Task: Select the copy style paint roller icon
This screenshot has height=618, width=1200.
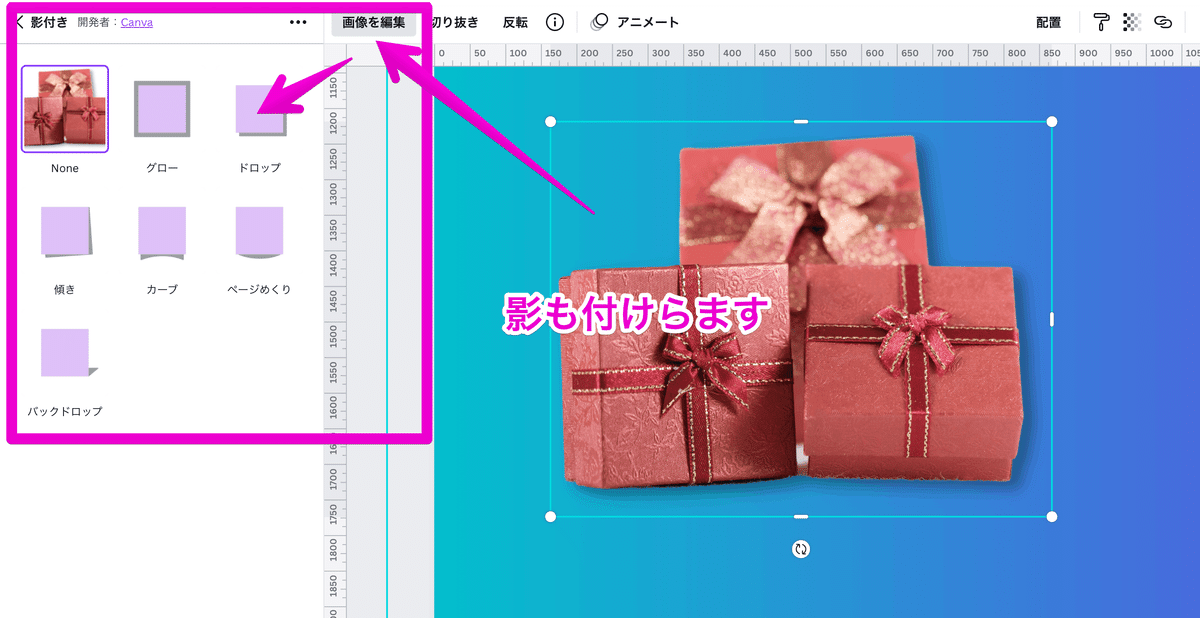Action: click(1101, 22)
